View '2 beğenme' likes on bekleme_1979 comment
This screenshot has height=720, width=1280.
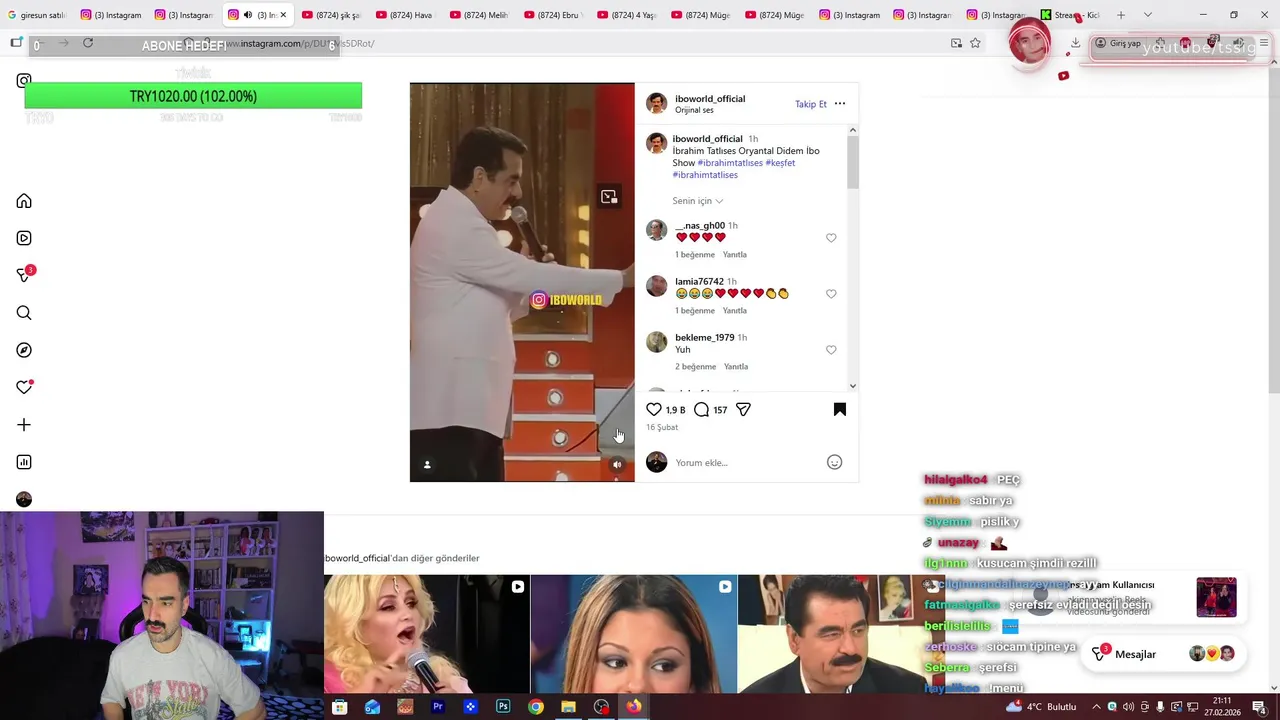[695, 367]
